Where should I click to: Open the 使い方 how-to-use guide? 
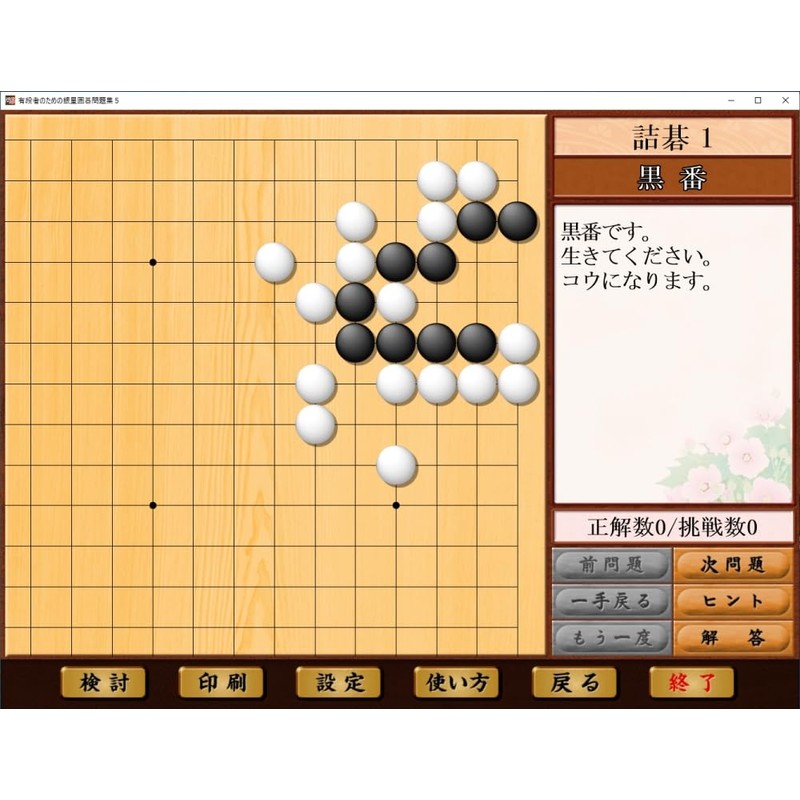(456, 682)
